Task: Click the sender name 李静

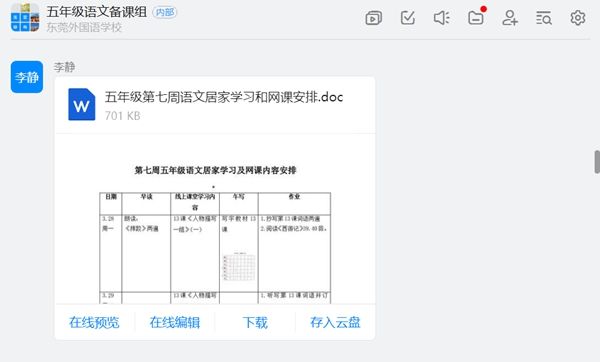Action: [64, 67]
